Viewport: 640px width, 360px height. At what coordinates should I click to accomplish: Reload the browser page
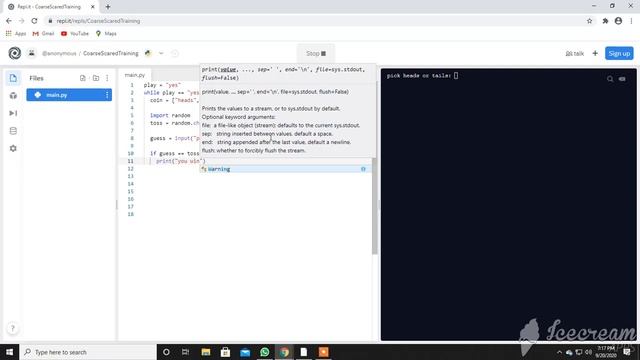[x=34, y=21]
